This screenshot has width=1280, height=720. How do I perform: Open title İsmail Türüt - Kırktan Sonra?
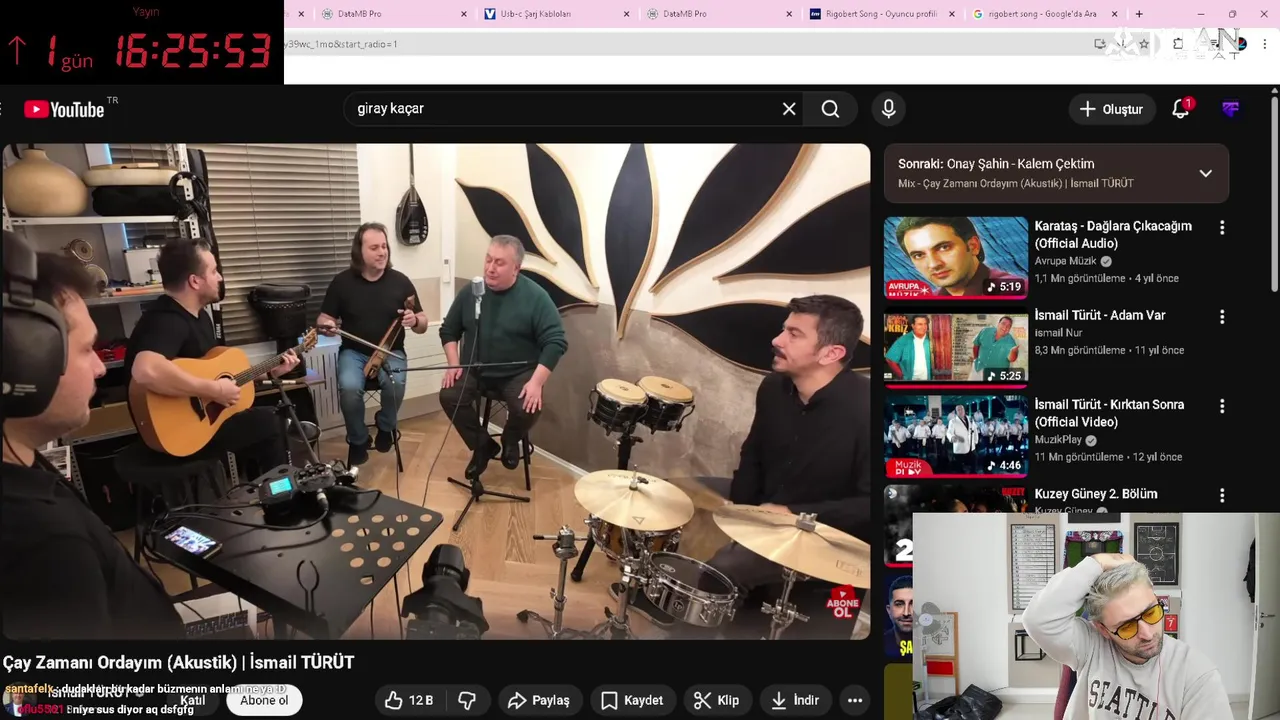click(1109, 413)
